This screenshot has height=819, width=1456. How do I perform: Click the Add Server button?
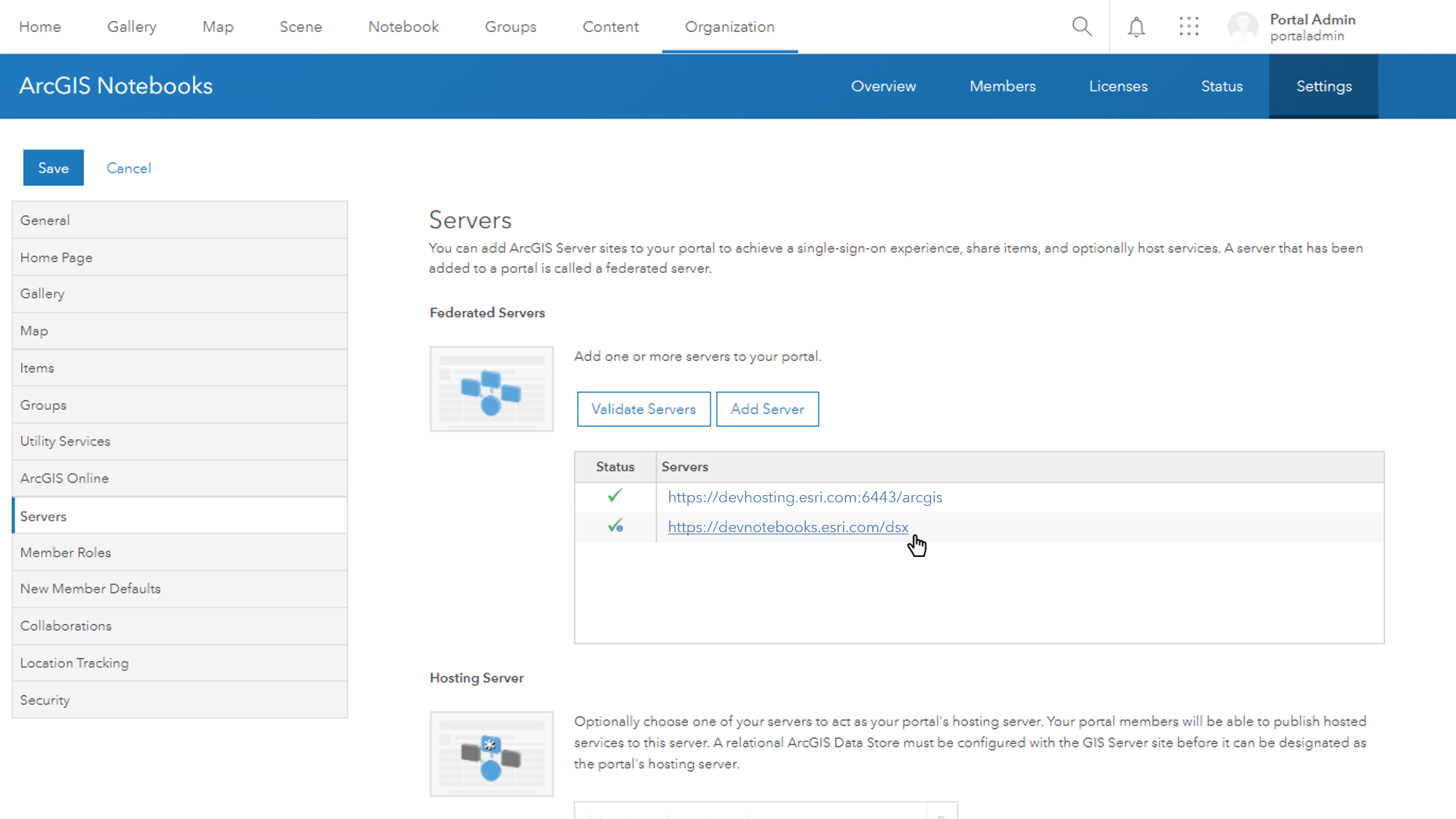click(x=767, y=408)
